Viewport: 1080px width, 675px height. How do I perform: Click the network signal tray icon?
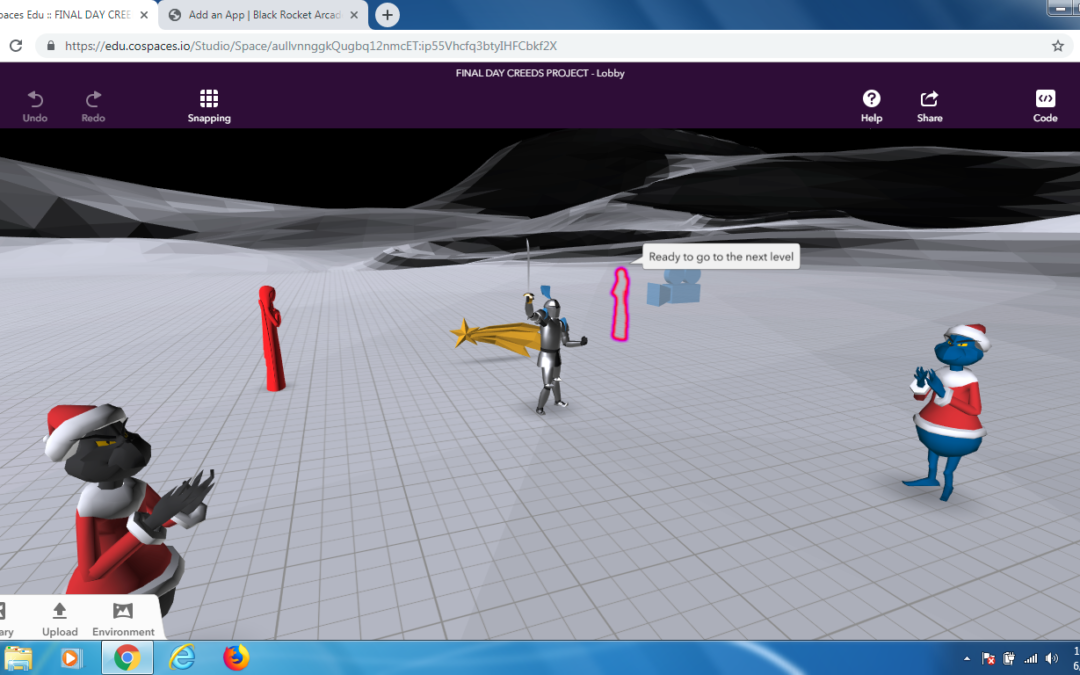click(1030, 658)
